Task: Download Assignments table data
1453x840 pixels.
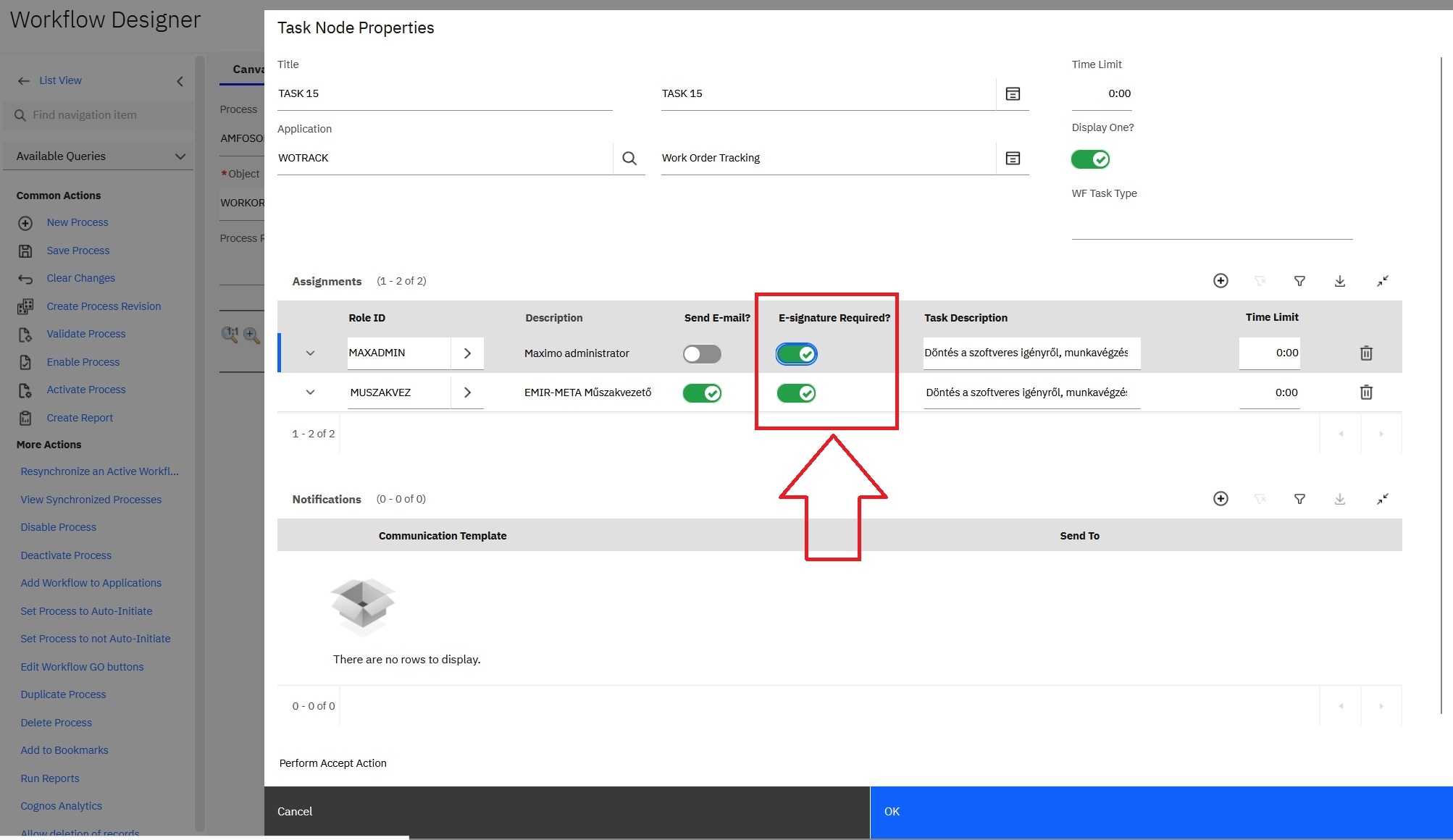Action: tap(1339, 281)
